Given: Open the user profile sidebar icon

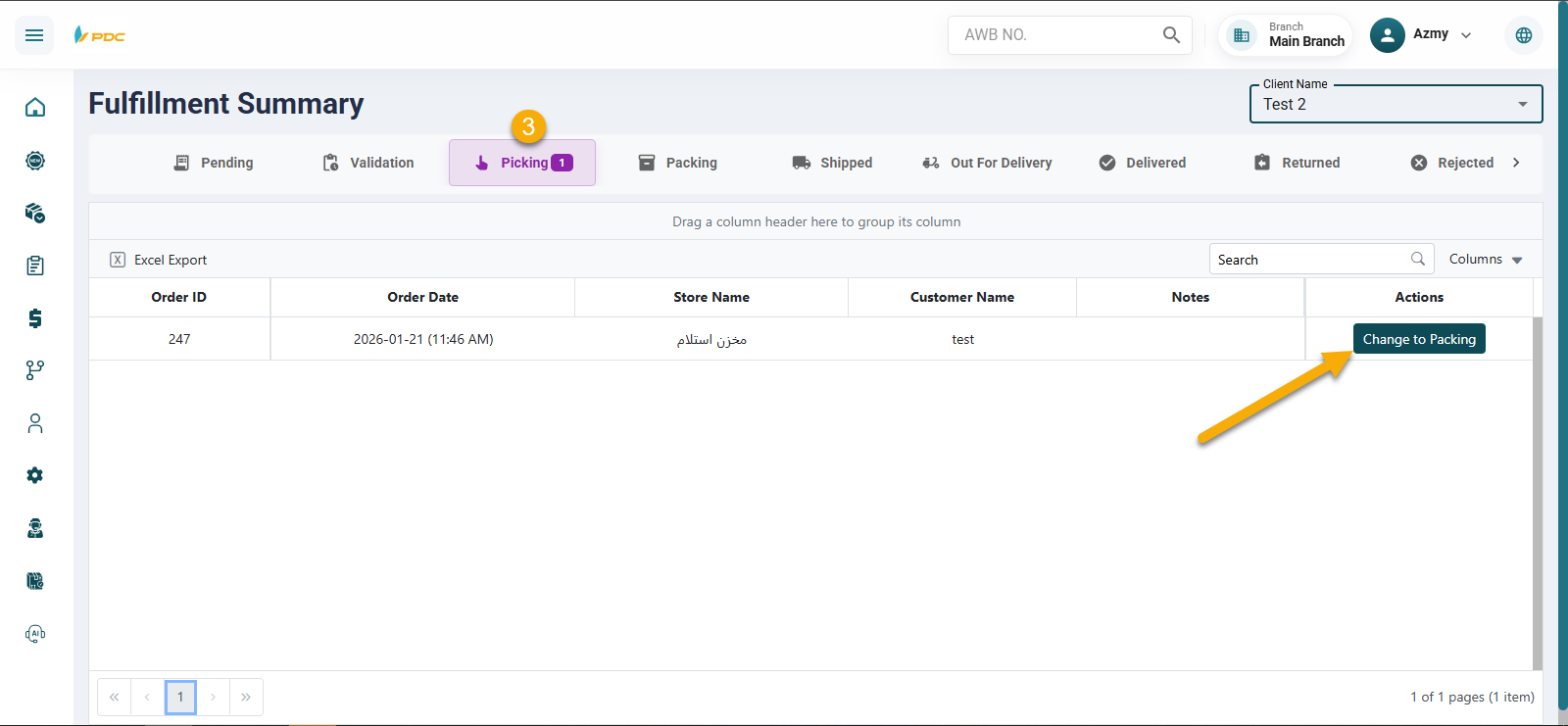Looking at the screenshot, I should pos(35,423).
